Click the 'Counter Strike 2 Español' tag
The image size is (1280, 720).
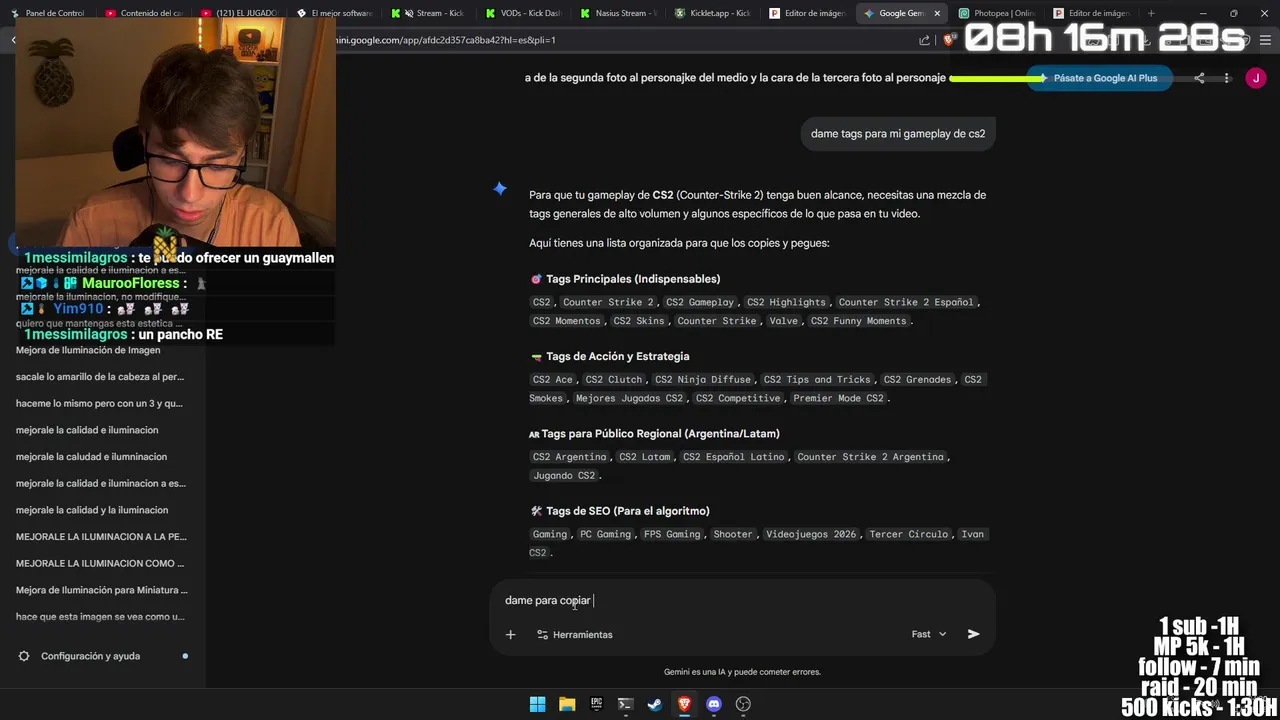tap(906, 302)
